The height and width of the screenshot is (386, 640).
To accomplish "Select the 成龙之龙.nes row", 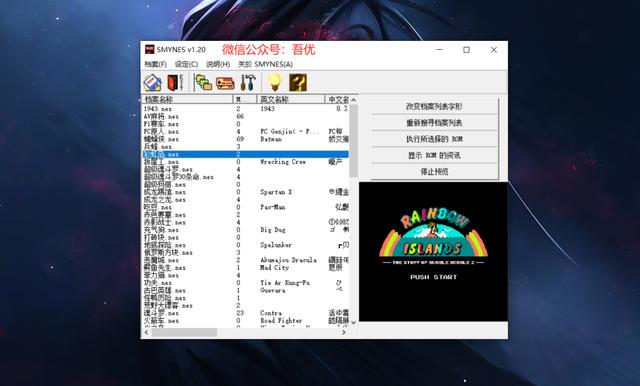I will [x=246, y=200].
